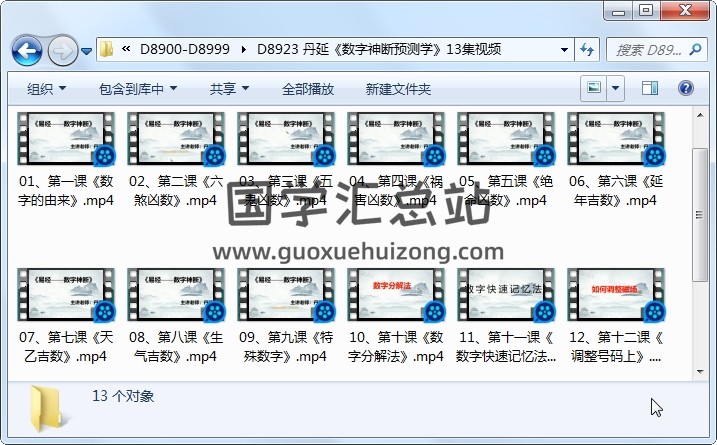
Task: Open the address bar history dropdown
Action: coord(564,49)
